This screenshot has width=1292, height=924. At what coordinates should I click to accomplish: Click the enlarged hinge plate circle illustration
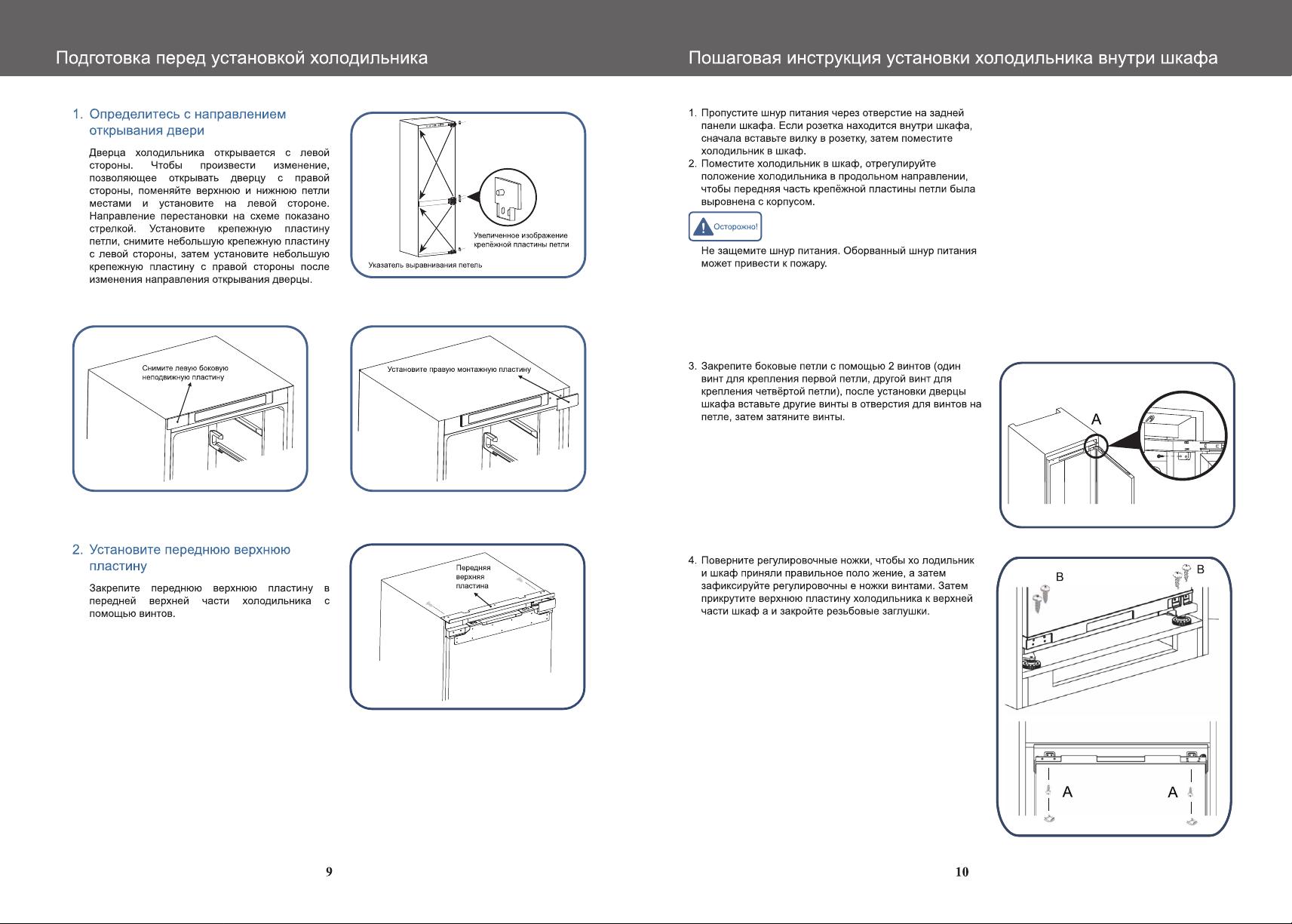point(508,197)
